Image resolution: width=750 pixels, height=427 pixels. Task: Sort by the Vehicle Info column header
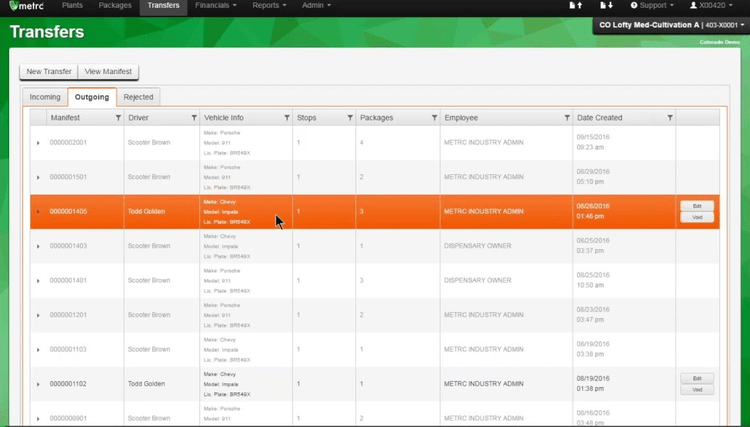click(223, 118)
